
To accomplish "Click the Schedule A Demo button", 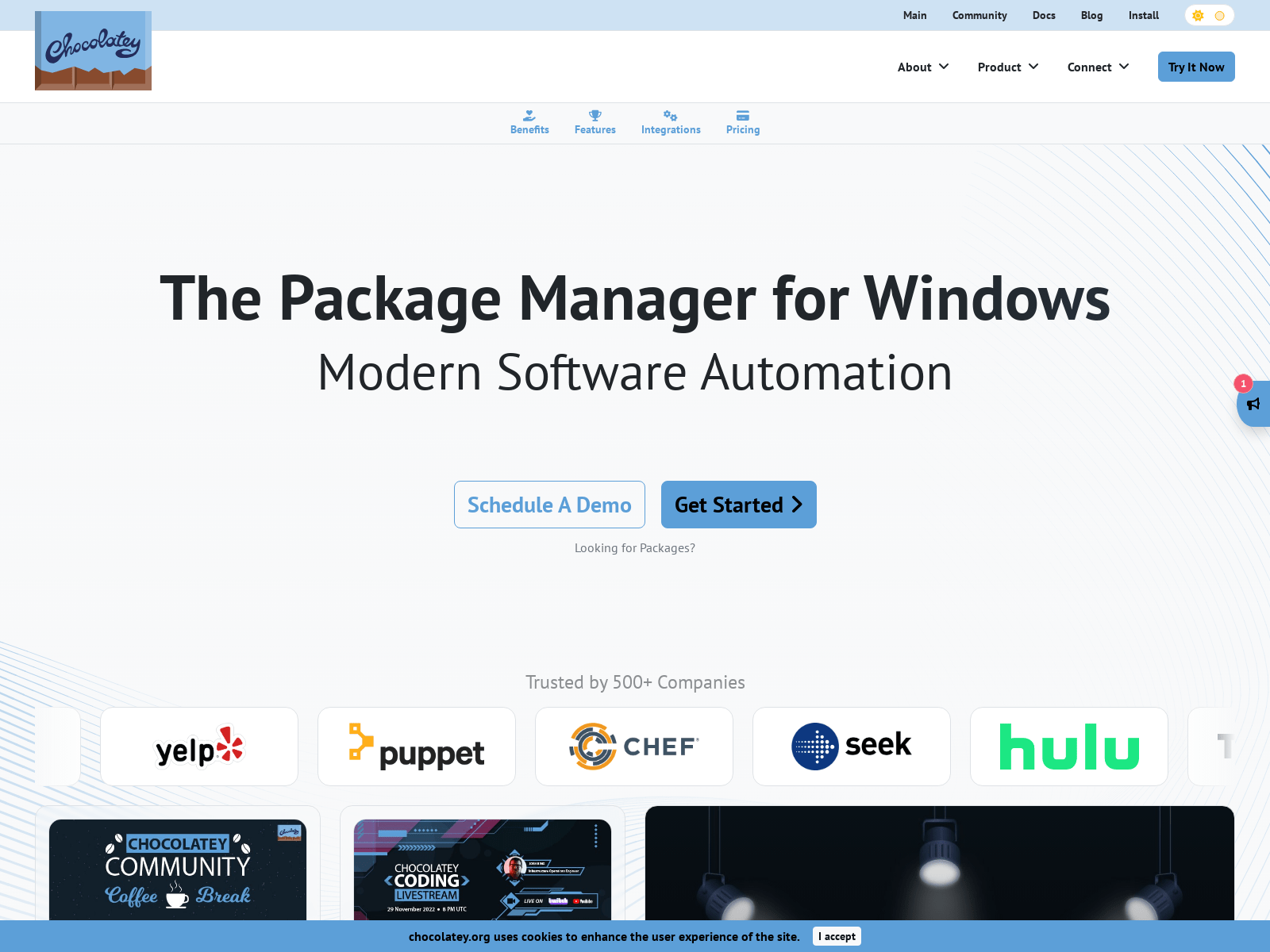I will 549,505.
